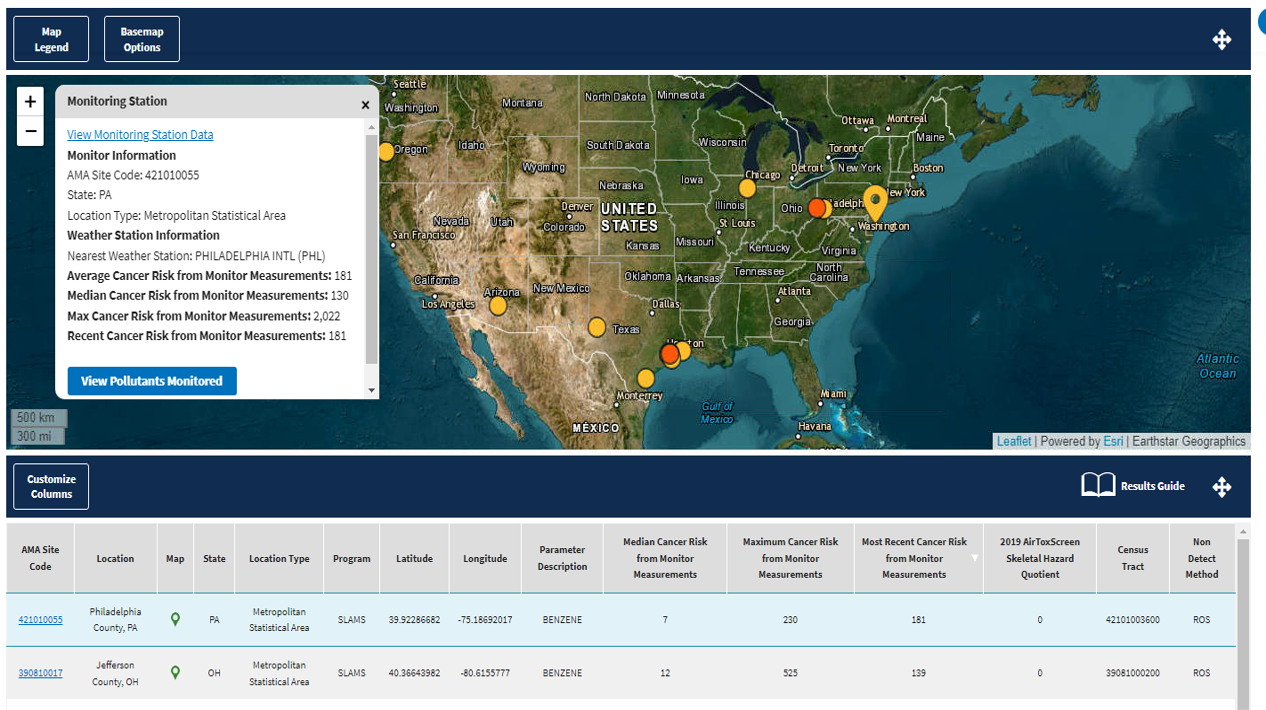Select the Arizona monitoring station marker
The height and width of the screenshot is (710, 1266).
(x=498, y=305)
